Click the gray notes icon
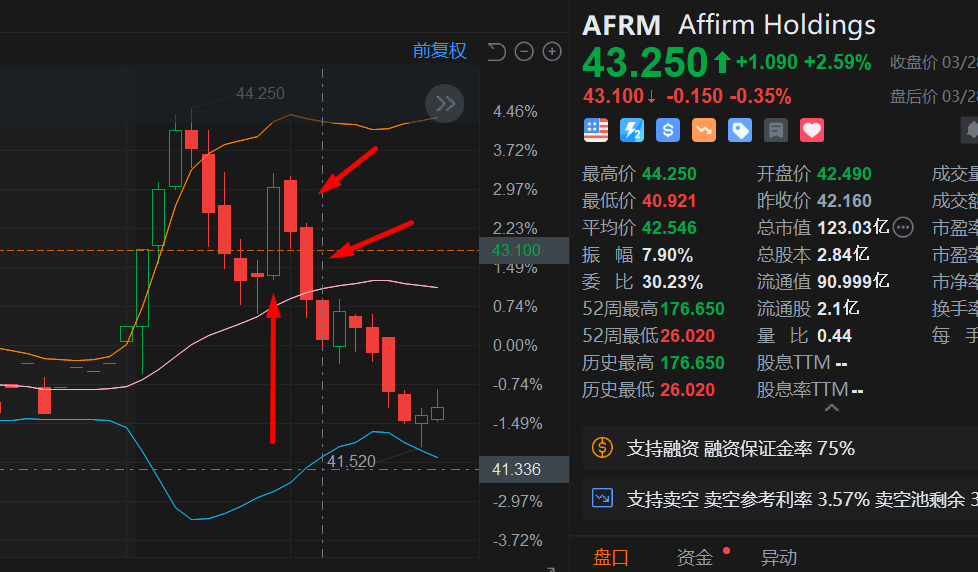Screen dimensions: 978x572 point(776,130)
